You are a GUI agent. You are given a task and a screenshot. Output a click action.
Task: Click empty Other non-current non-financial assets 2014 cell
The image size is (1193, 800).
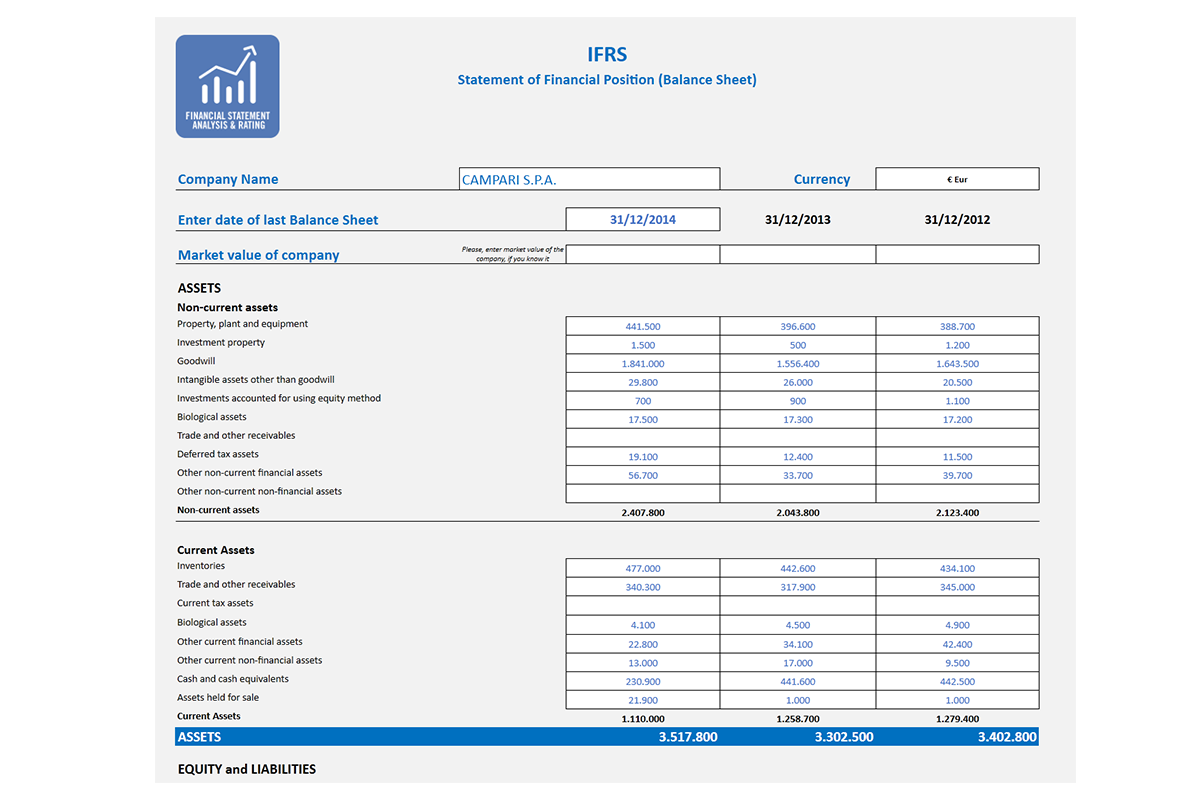tap(643, 493)
